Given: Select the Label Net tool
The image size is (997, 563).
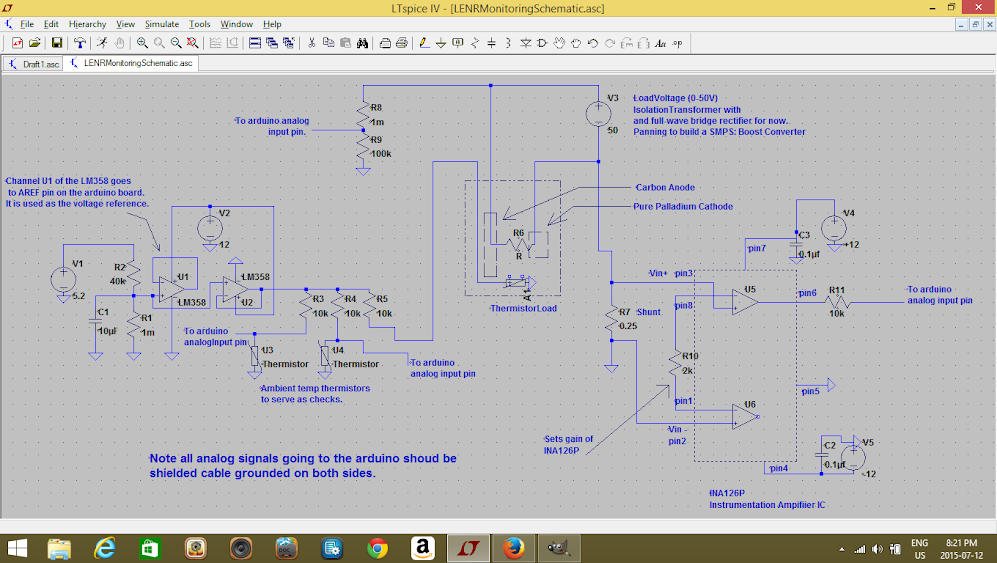Looking at the screenshot, I should tap(458, 43).
